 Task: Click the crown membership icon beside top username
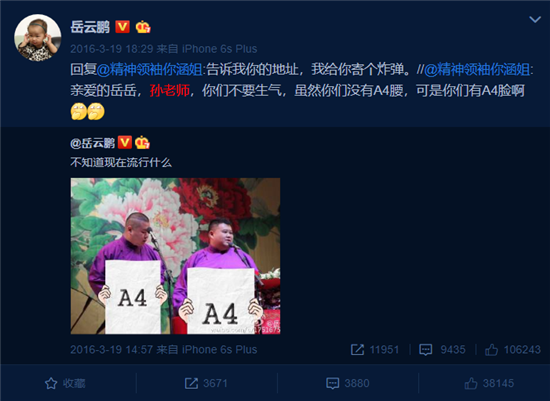tap(143, 27)
